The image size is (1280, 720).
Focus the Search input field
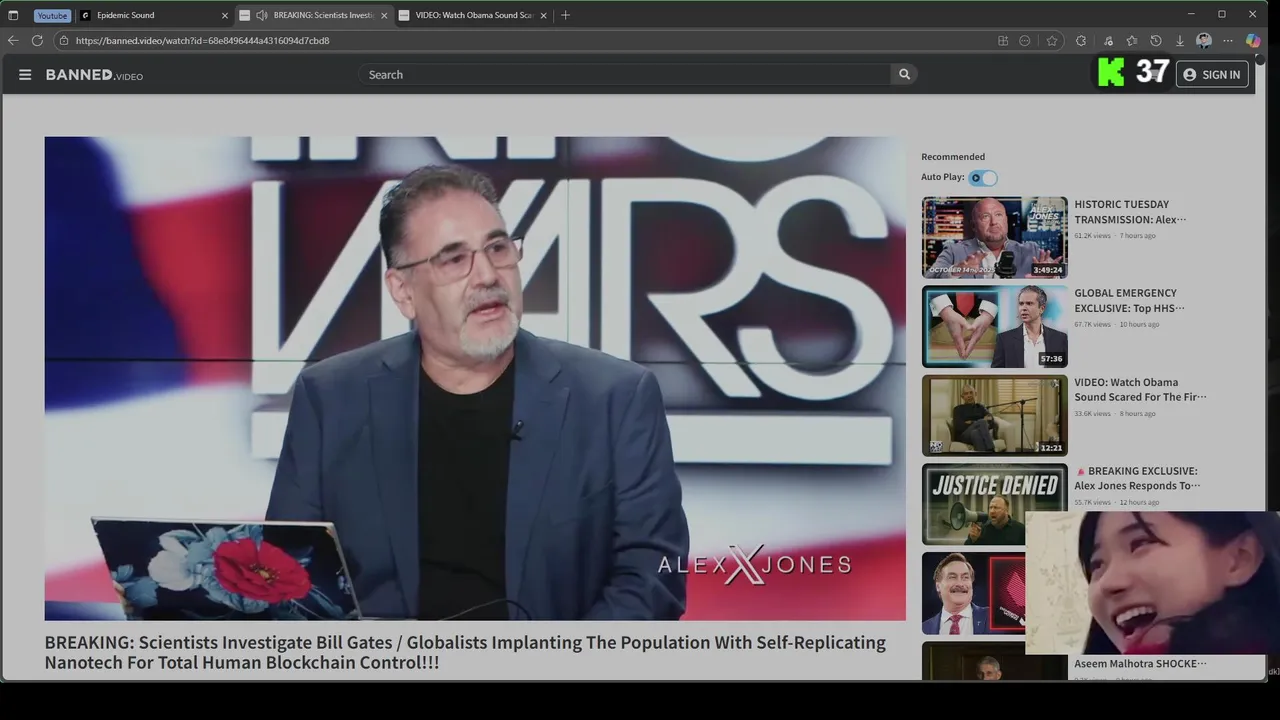tap(624, 75)
